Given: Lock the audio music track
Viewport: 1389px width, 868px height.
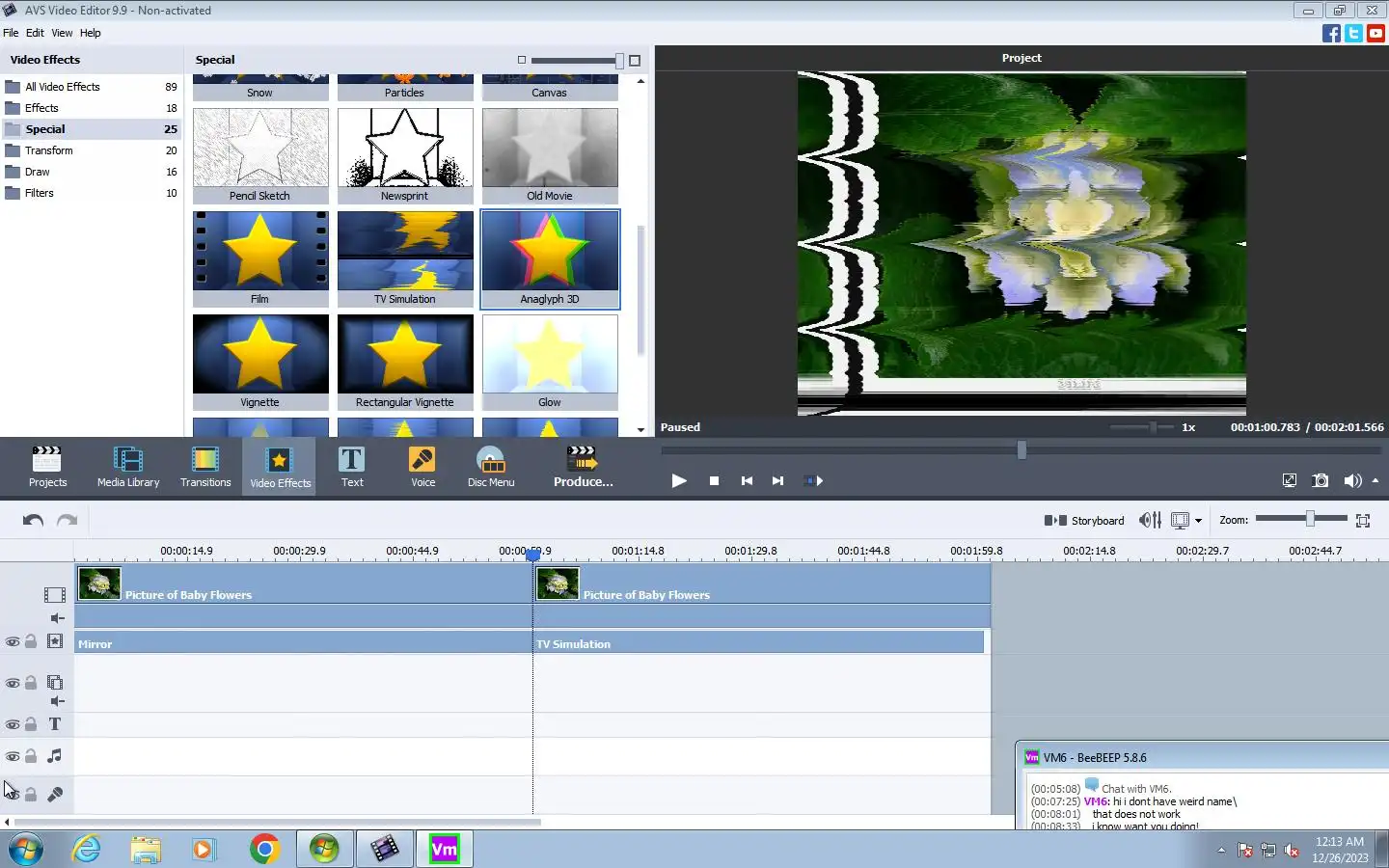Looking at the screenshot, I should coord(31,756).
